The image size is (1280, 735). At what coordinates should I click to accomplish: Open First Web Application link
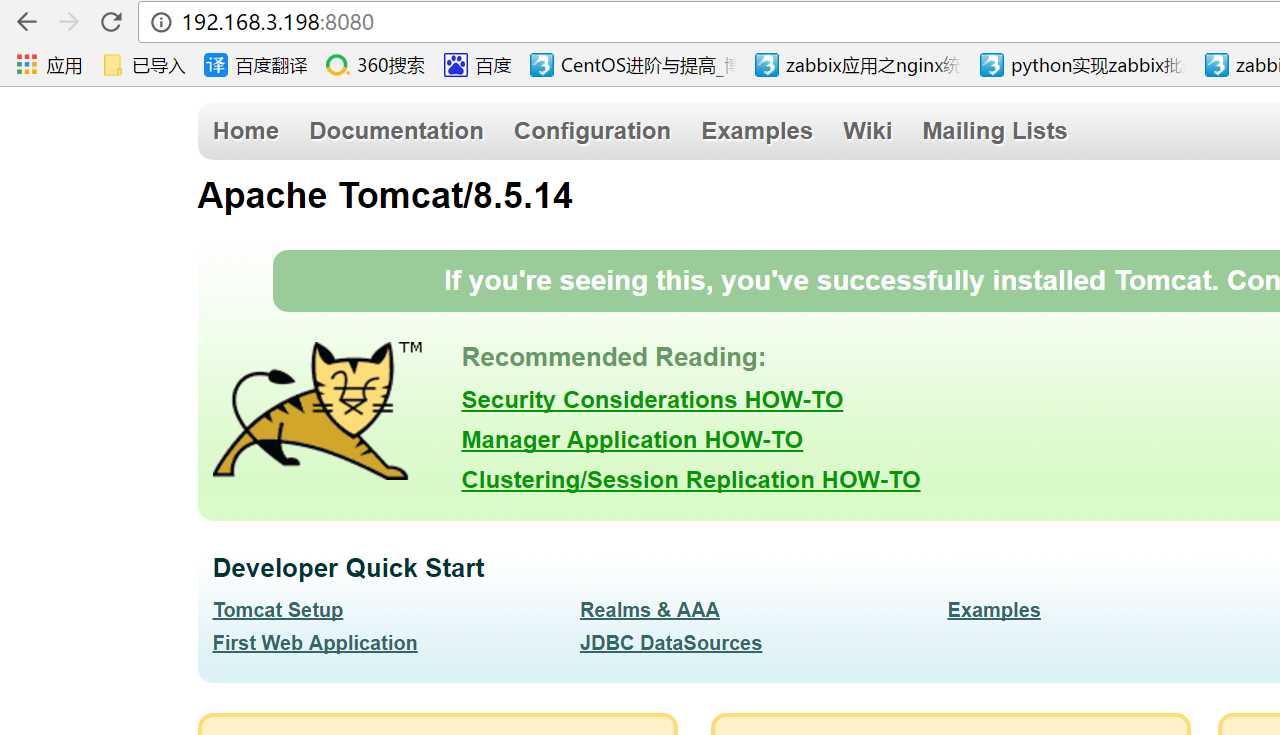point(315,643)
